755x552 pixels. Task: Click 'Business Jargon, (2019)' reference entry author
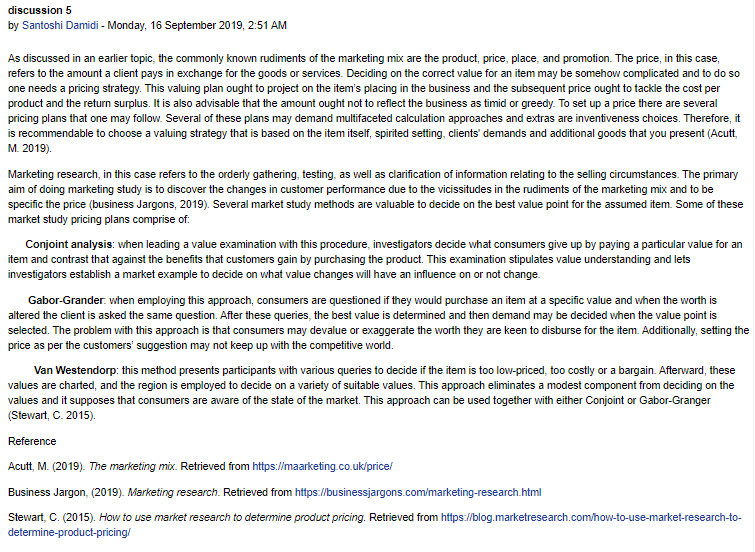[x=66, y=492]
